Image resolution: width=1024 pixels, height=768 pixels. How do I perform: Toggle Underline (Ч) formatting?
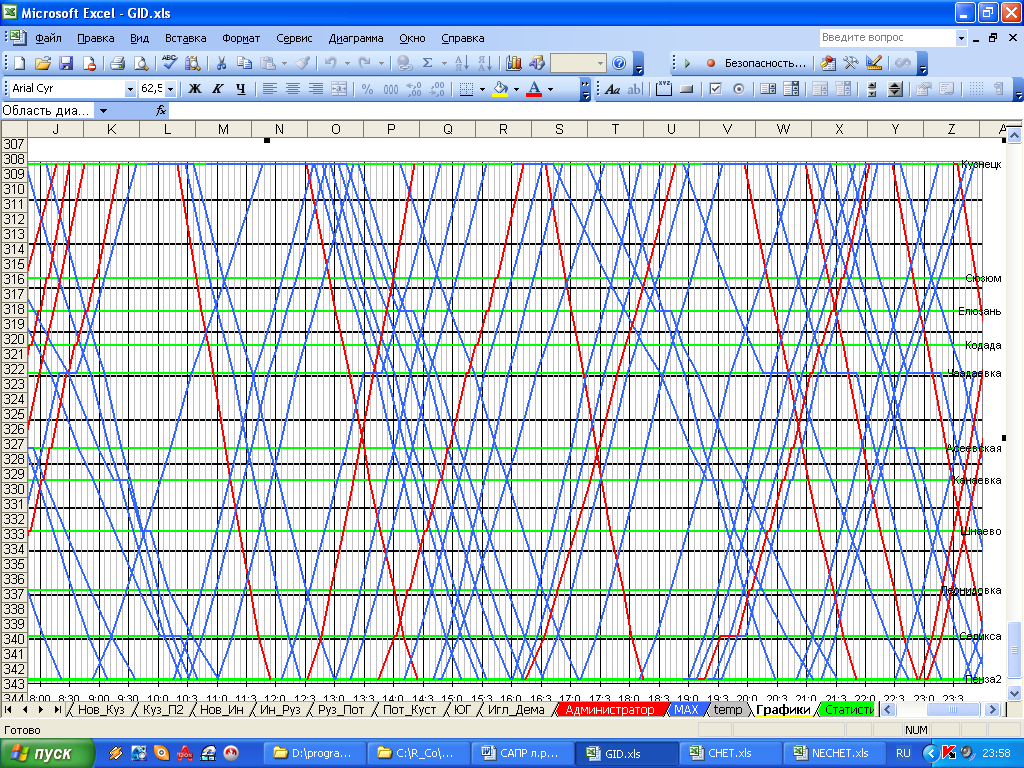coord(241,89)
